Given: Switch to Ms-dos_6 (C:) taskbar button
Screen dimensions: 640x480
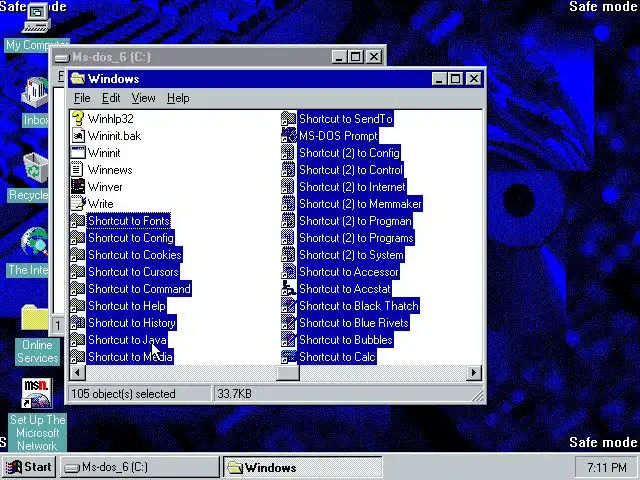Looking at the screenshot, I should (x=140, y=467).
